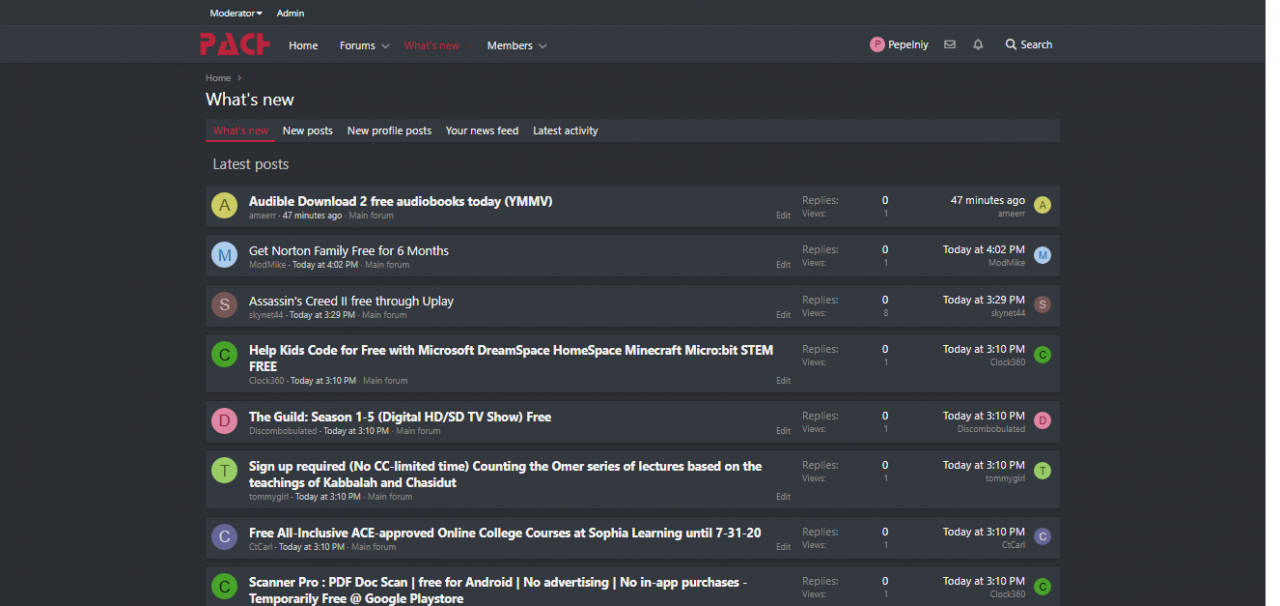Select skynet44's avatar beside Assassin's Creed thread
This screenshot has height=606, width=1280.
pos(224,306)
